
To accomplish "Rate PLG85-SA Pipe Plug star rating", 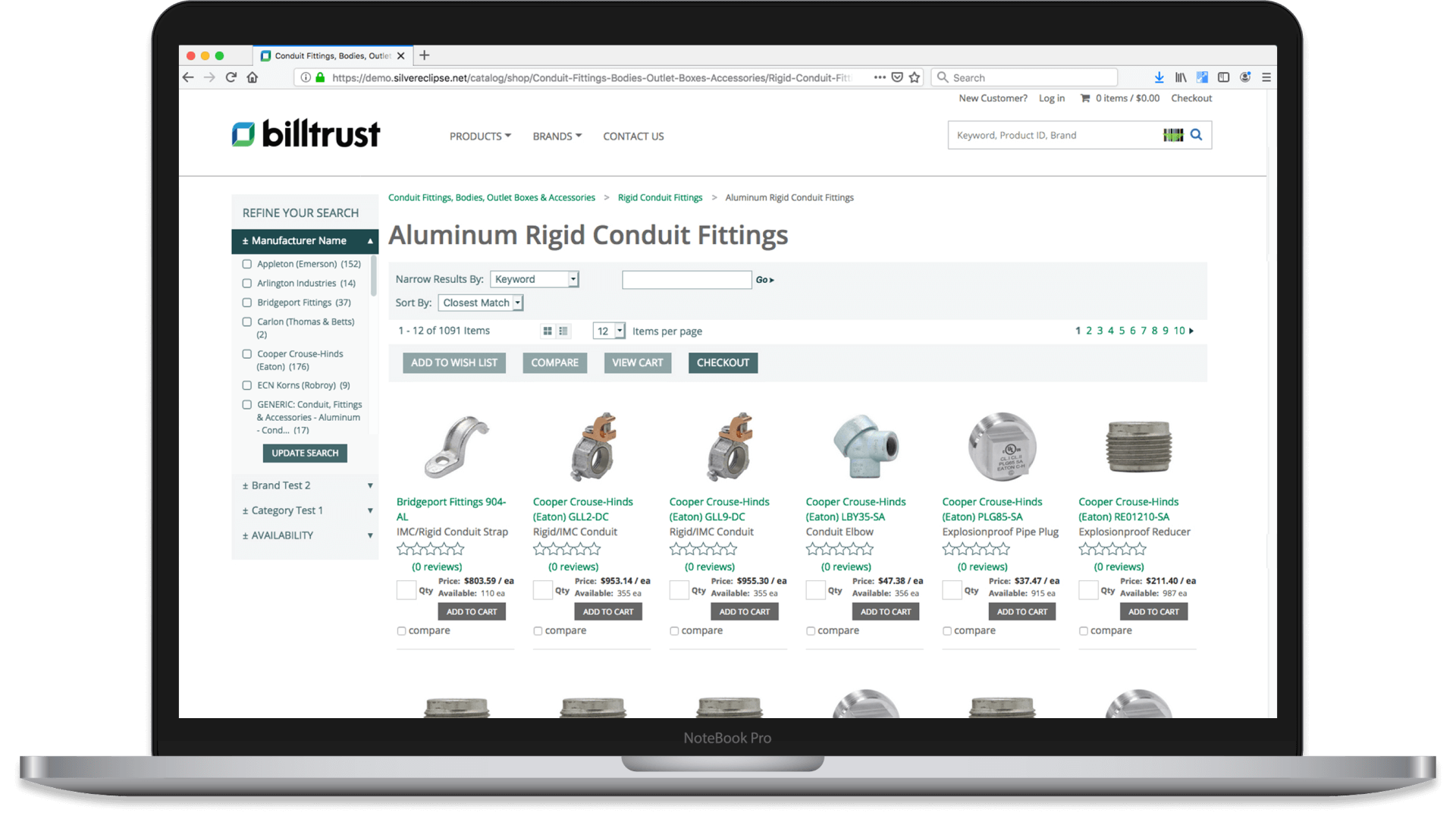I will coord(976,550).
